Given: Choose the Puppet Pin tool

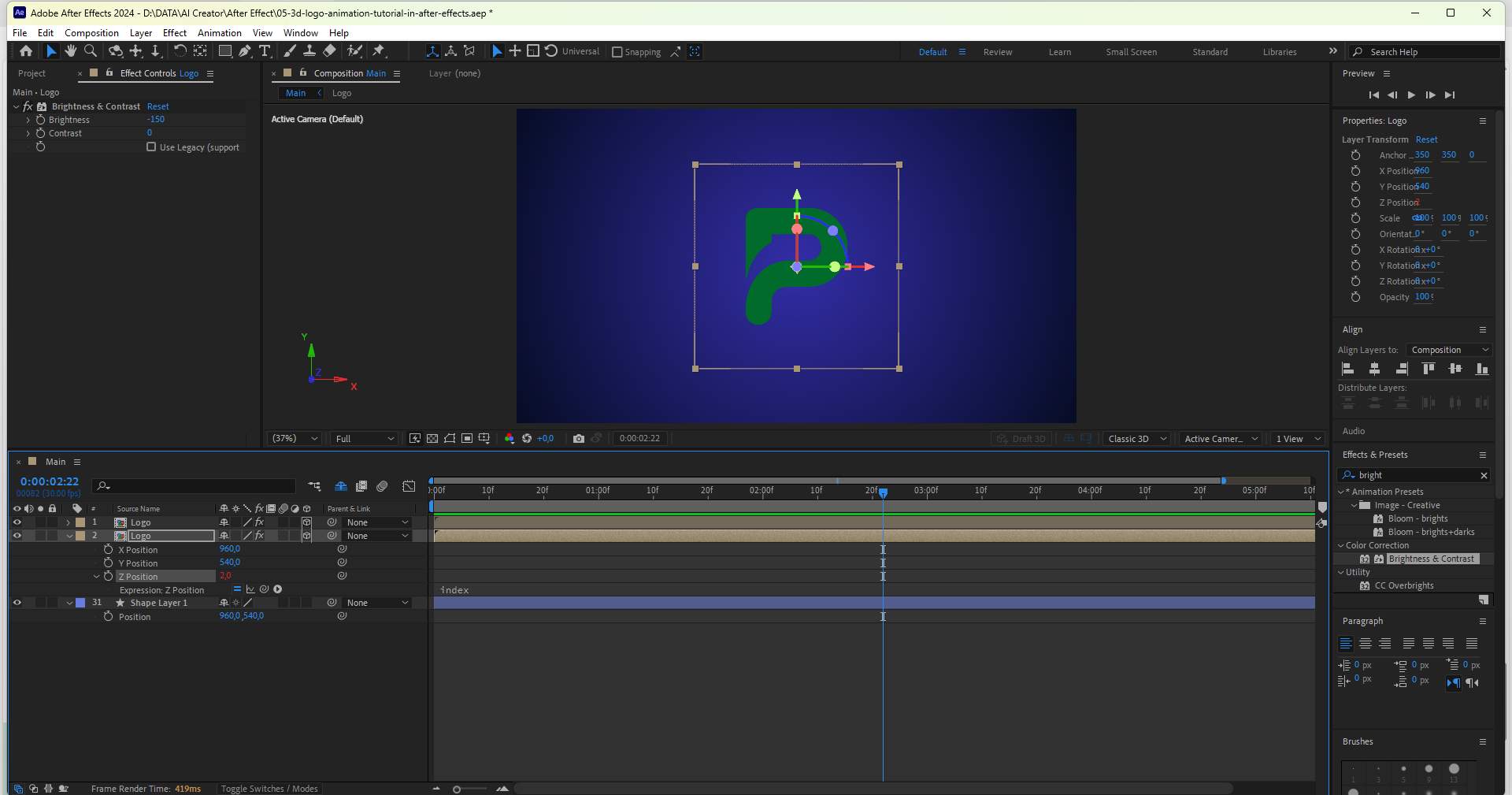Looking at the screenshot, I should point(379,51).
